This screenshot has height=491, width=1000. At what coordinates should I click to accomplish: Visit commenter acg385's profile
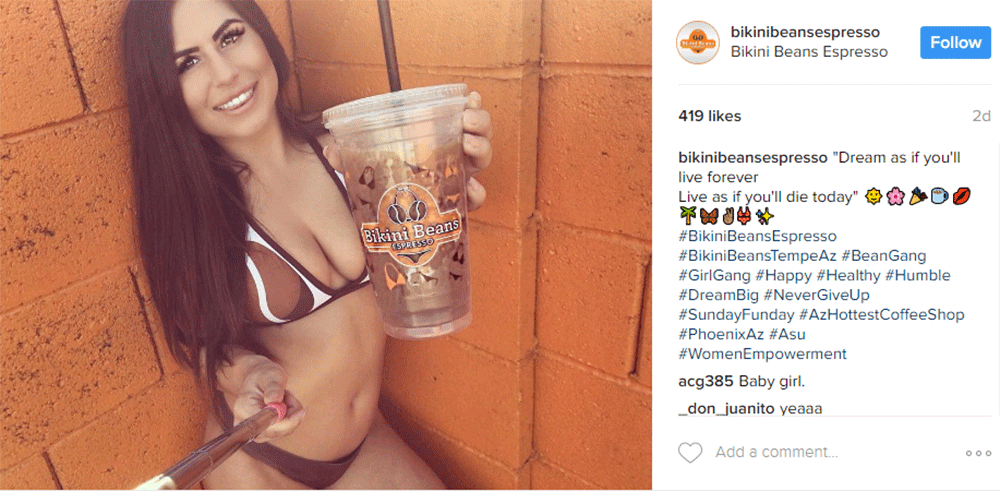coord(706,383)
